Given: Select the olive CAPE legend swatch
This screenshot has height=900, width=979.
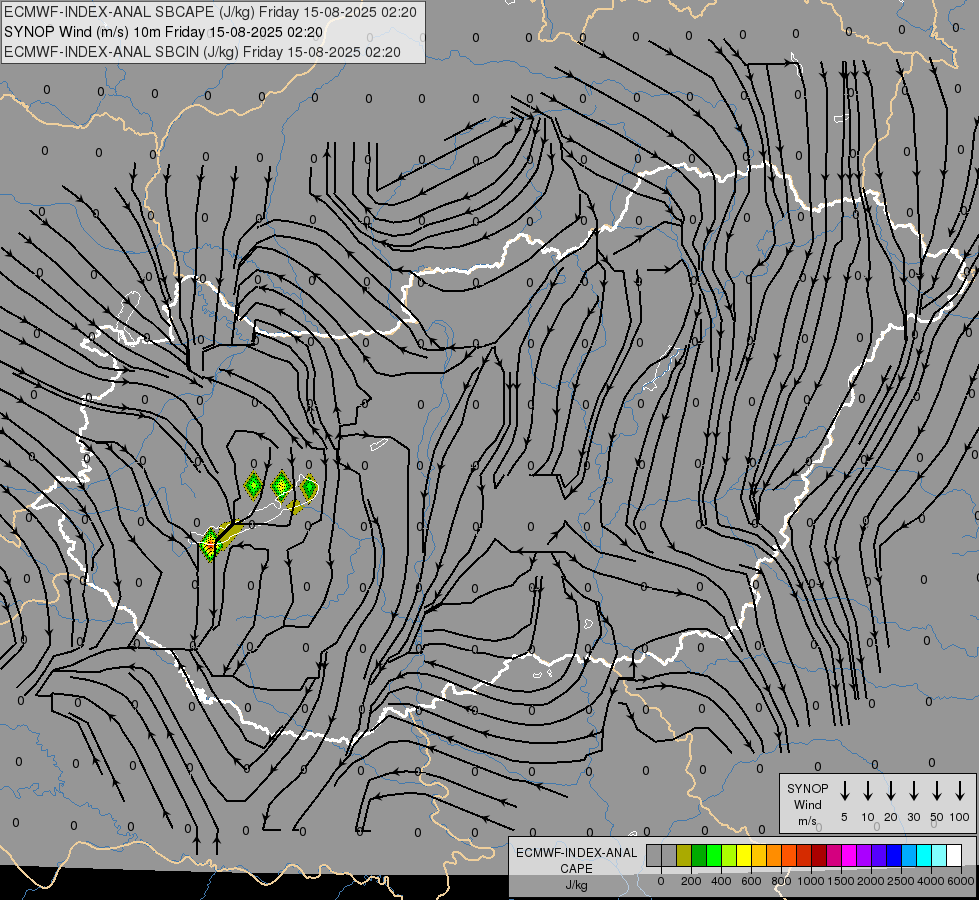Looking at the screenshot, I should point(684,855).
